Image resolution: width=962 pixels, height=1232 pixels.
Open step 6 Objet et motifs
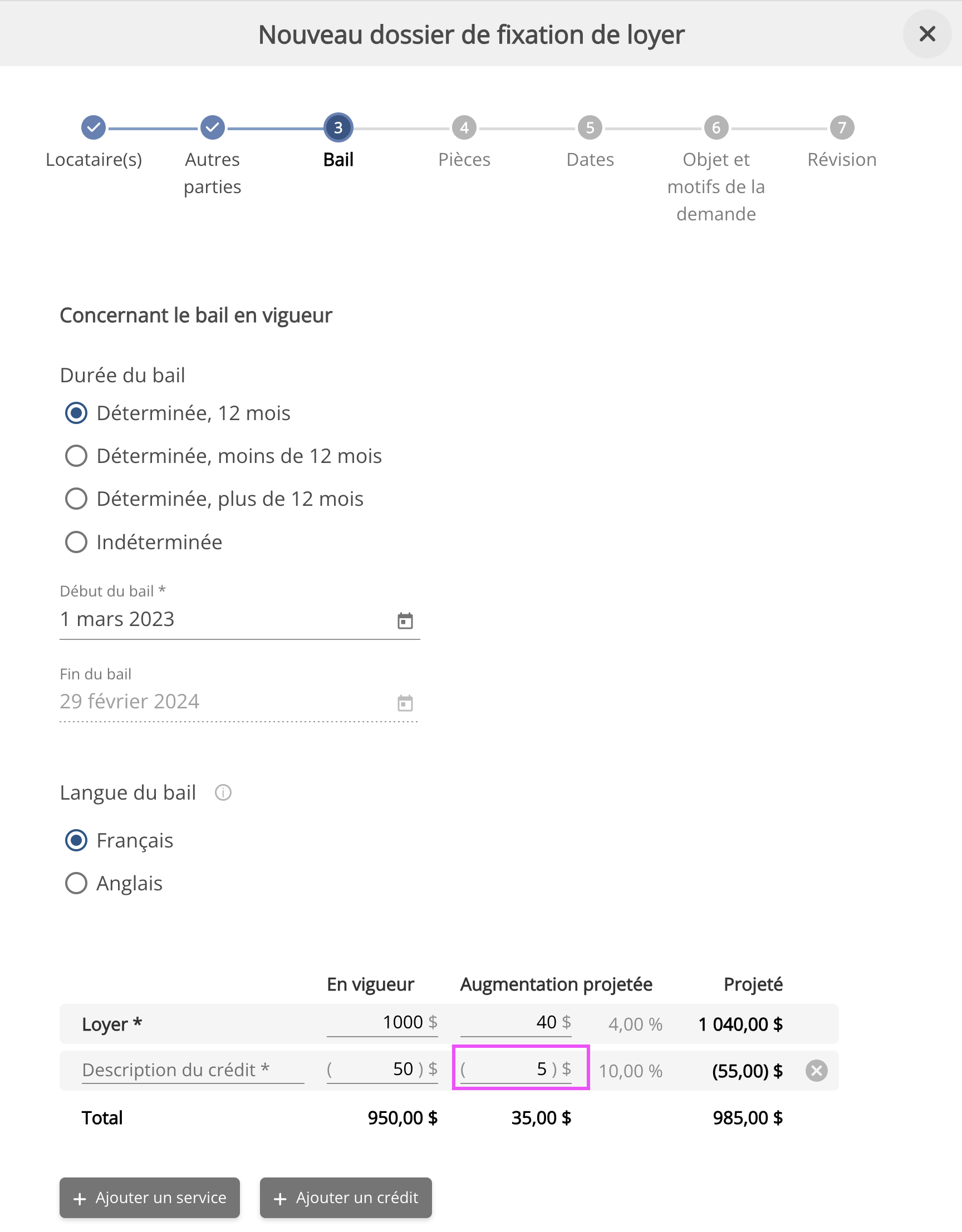(715, 128)
